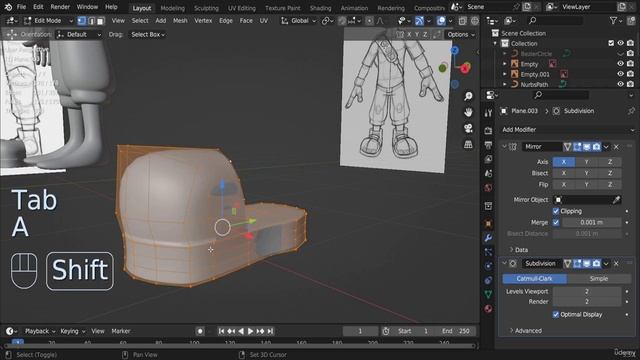
Task: Hide NurbsPath object with eye icon
Action: point(620,84)
